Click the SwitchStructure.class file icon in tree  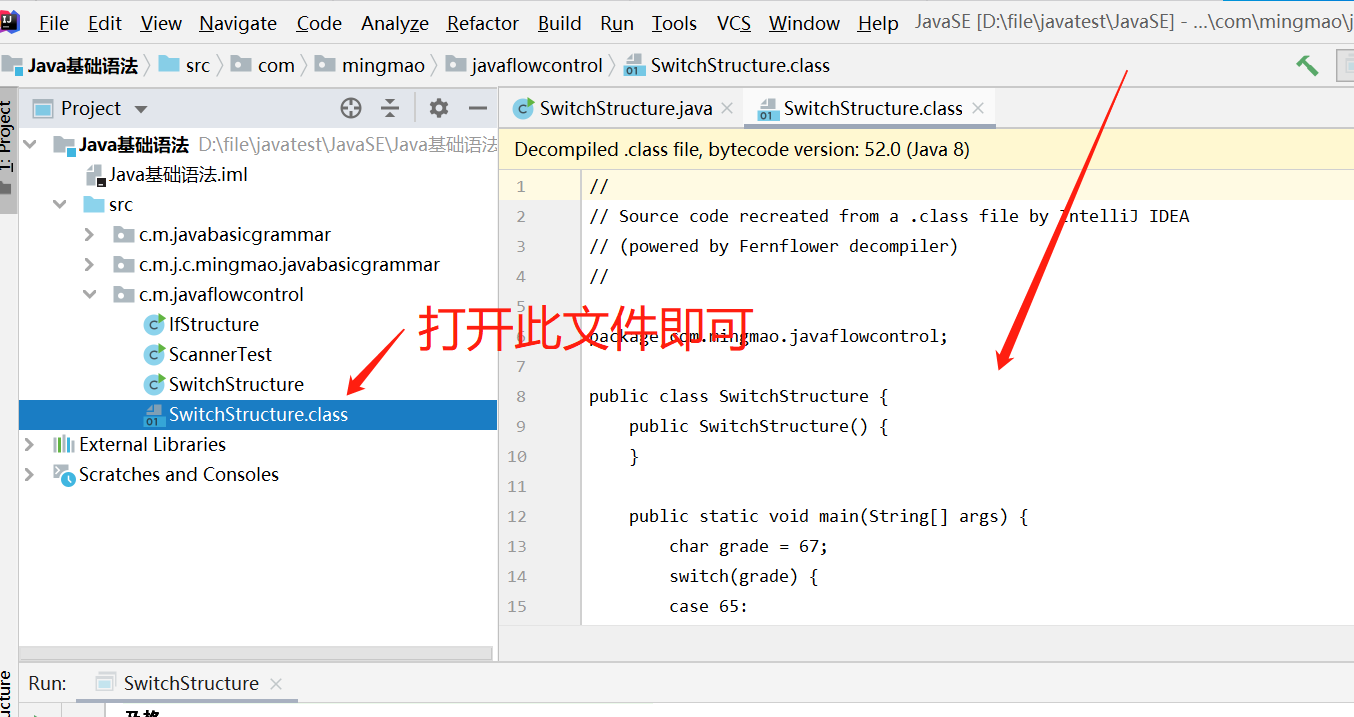click(x=154, y=415)
